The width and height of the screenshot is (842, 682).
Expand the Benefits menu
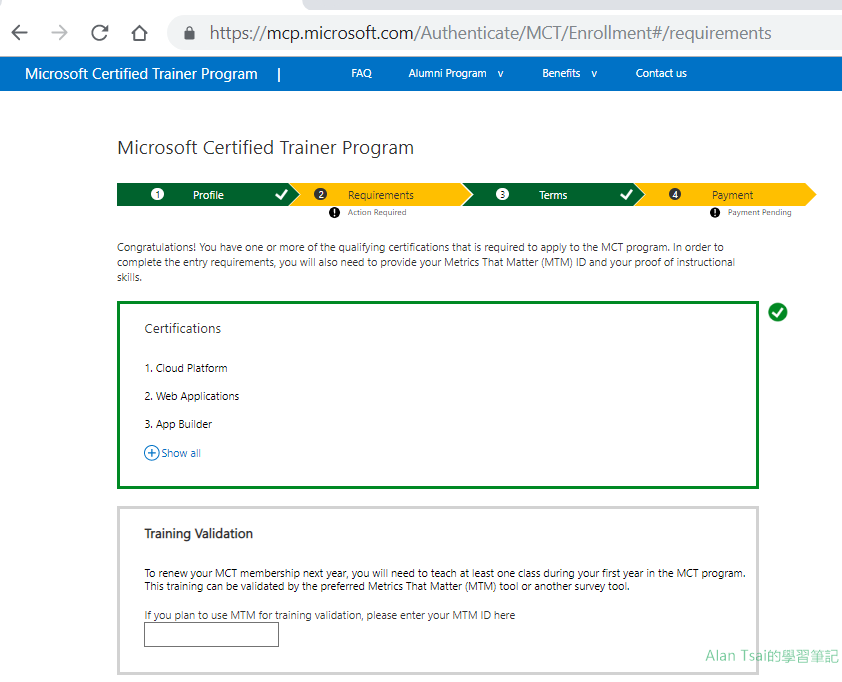[569, 73]
